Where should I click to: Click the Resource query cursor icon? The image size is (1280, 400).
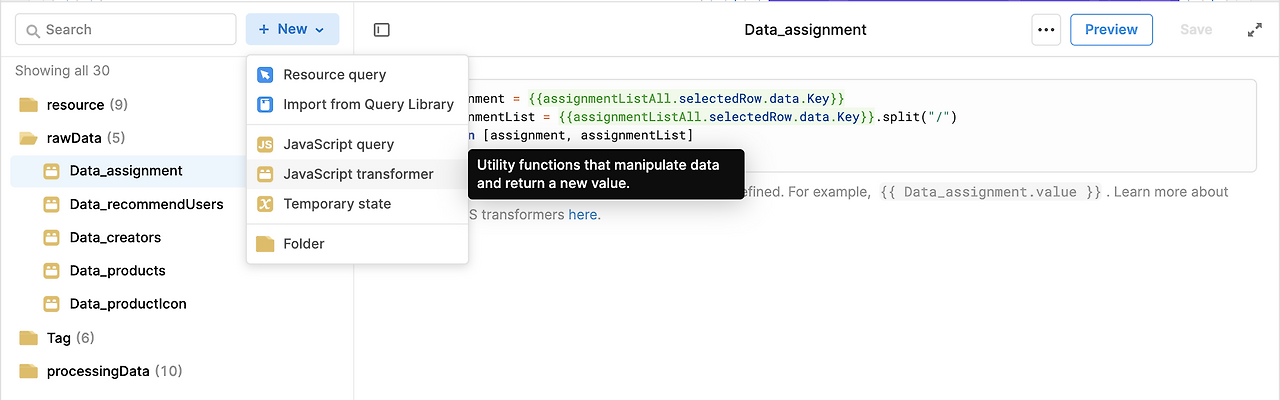(x=265, y=75)
